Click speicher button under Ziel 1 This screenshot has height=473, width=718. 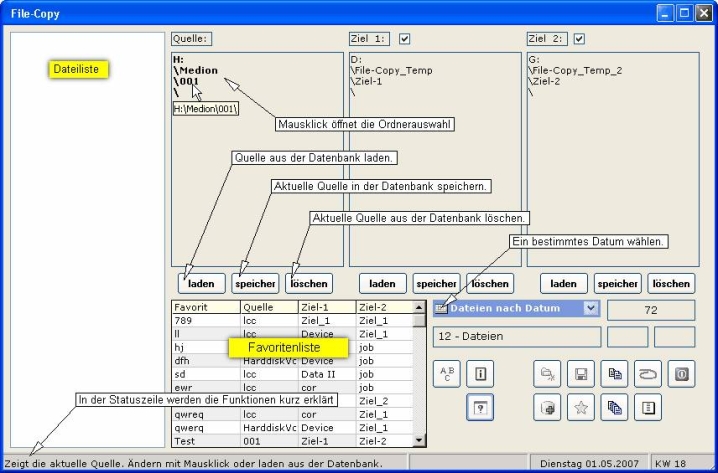(x=436, y=283)
